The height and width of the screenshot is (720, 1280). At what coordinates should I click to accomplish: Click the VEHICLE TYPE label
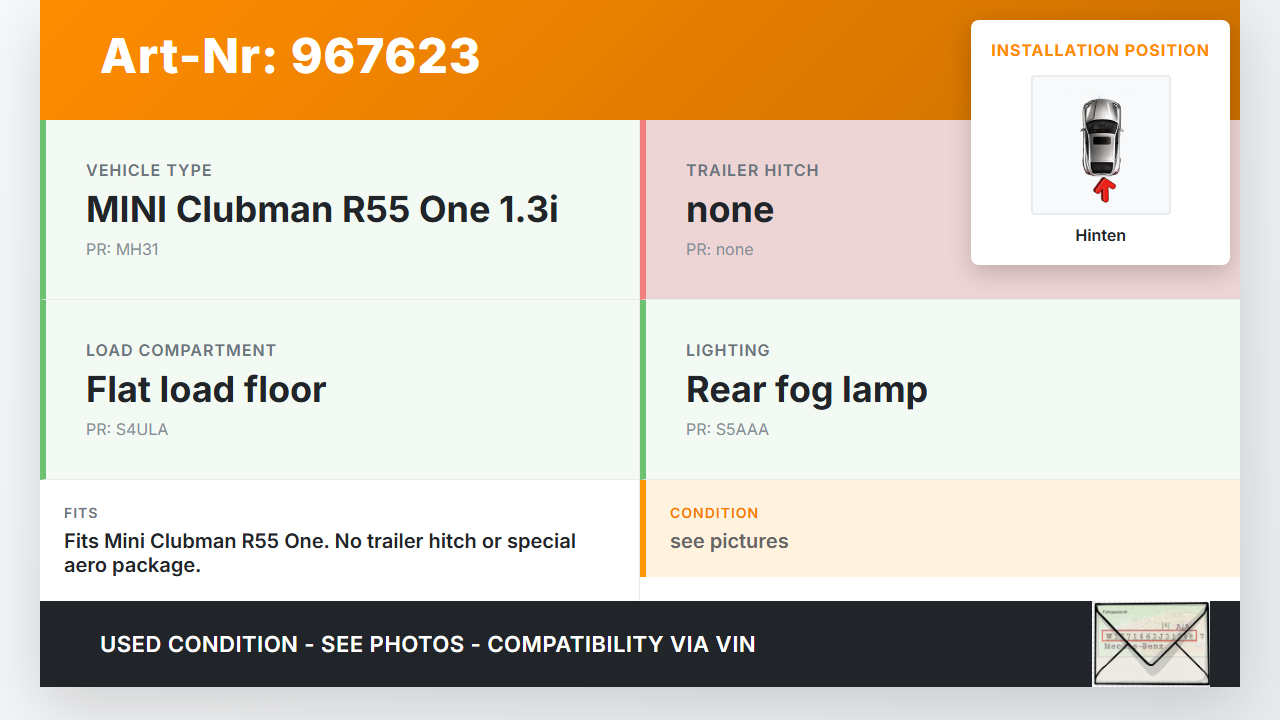149,170
